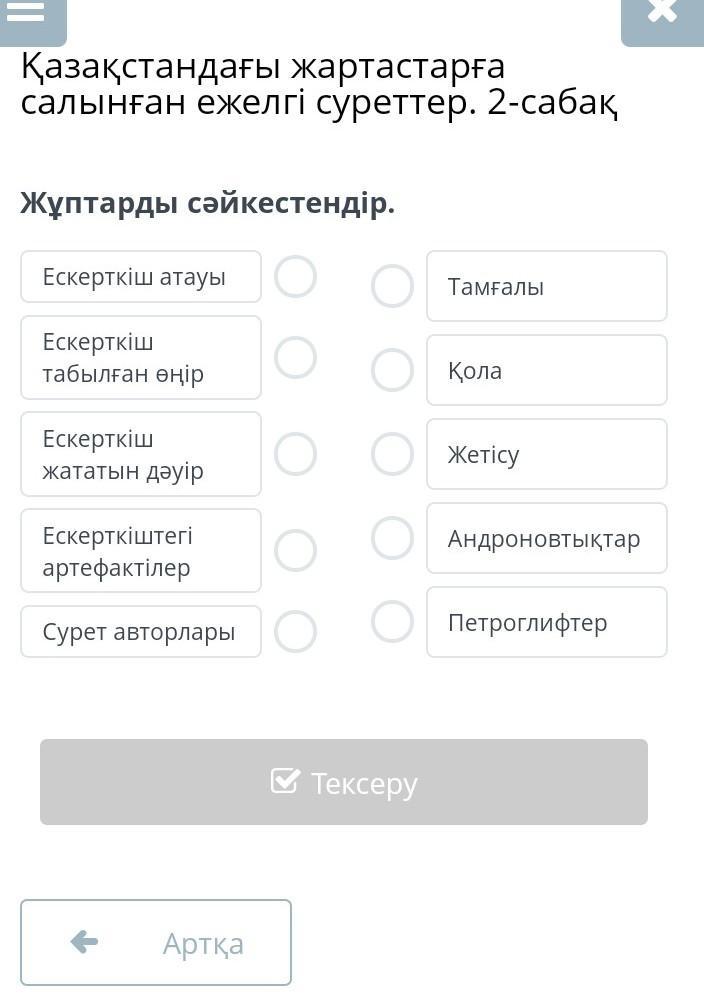Screen dimensions: 704x1004
Task: Click the Сурет авторлары card
Action: (x=141, y=631)
